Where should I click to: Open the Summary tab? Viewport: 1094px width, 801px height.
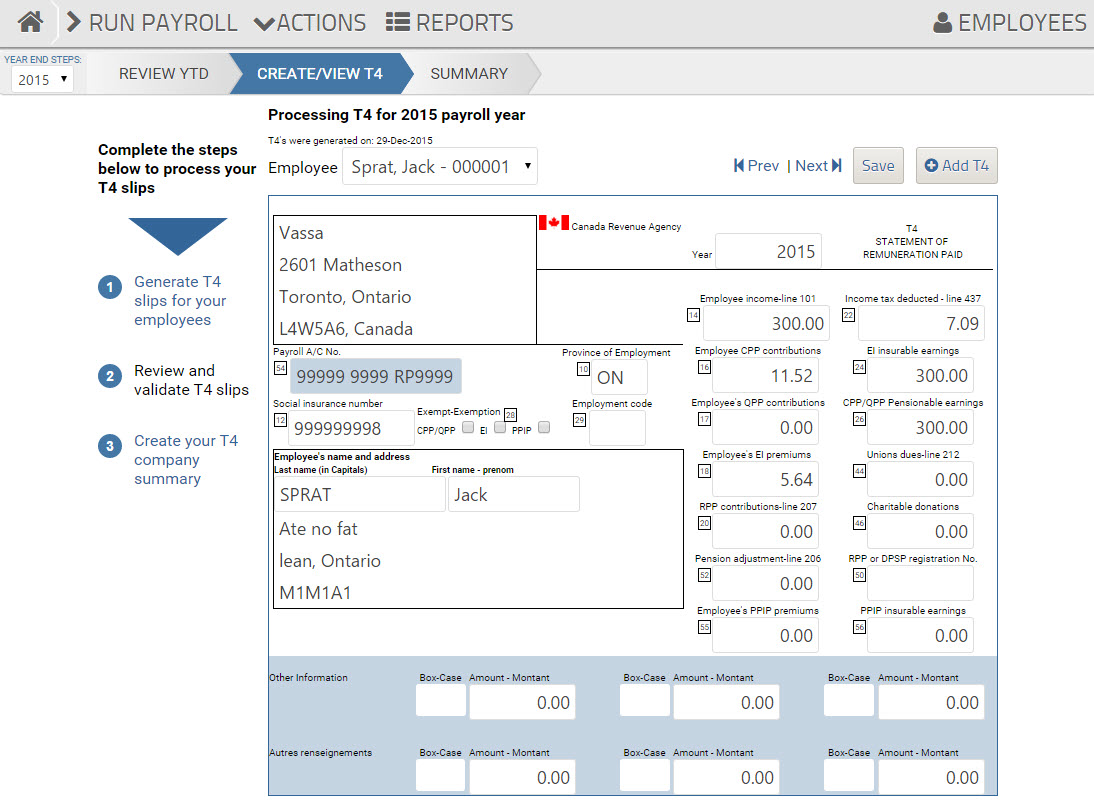click(468, 73)
